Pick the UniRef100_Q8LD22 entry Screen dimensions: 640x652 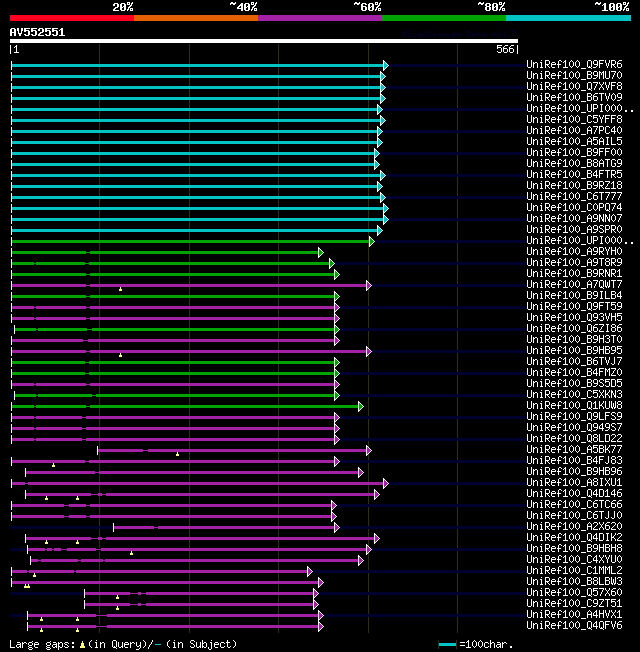coord(574,439)
